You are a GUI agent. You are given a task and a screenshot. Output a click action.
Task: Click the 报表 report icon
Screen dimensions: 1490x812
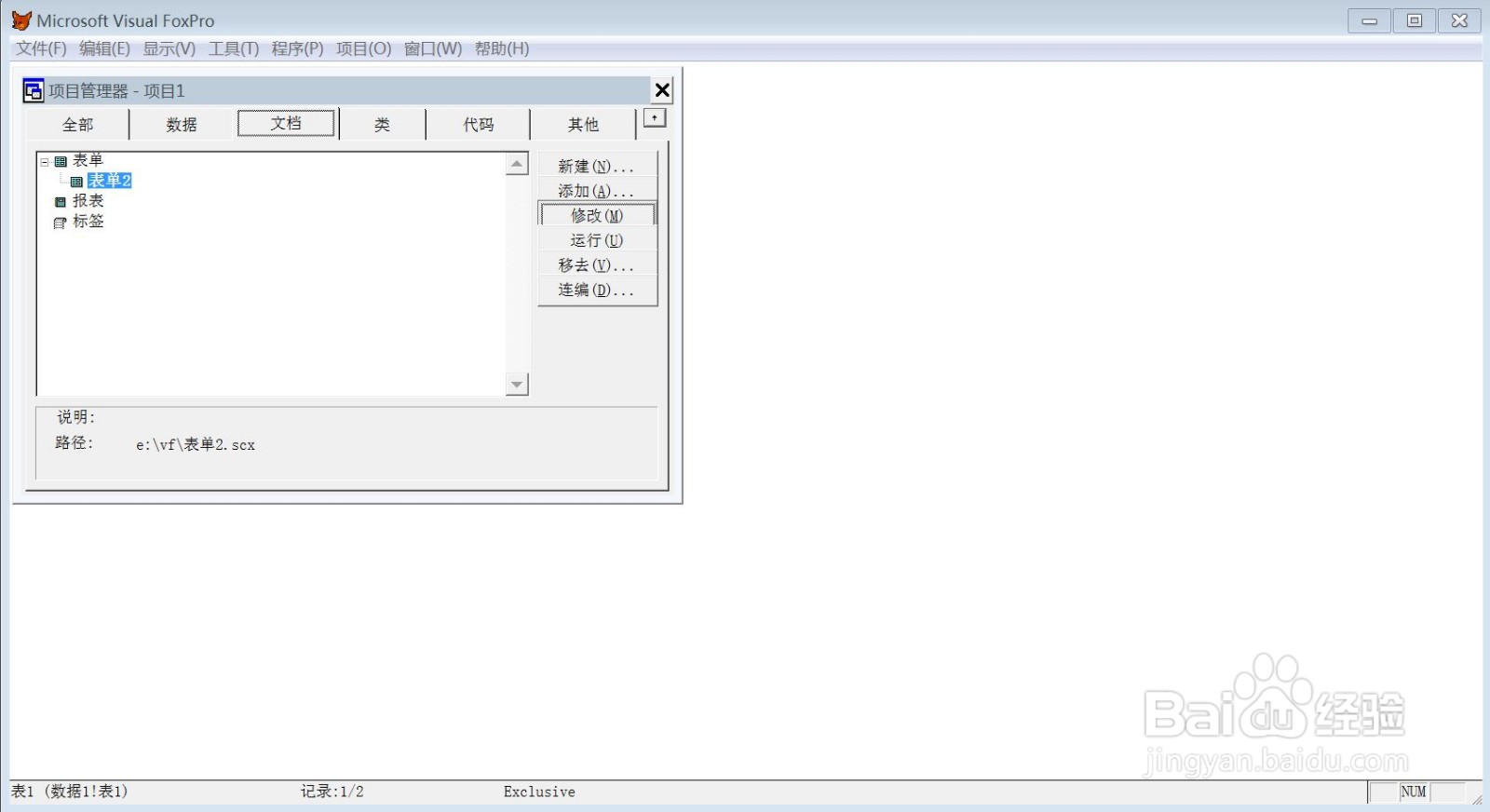click(61, 202)
